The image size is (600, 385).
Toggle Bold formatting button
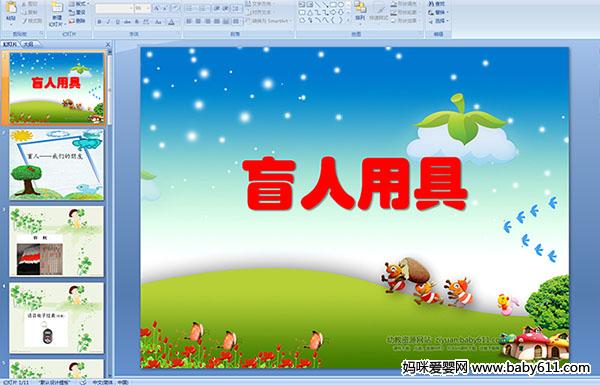[99, 22]
